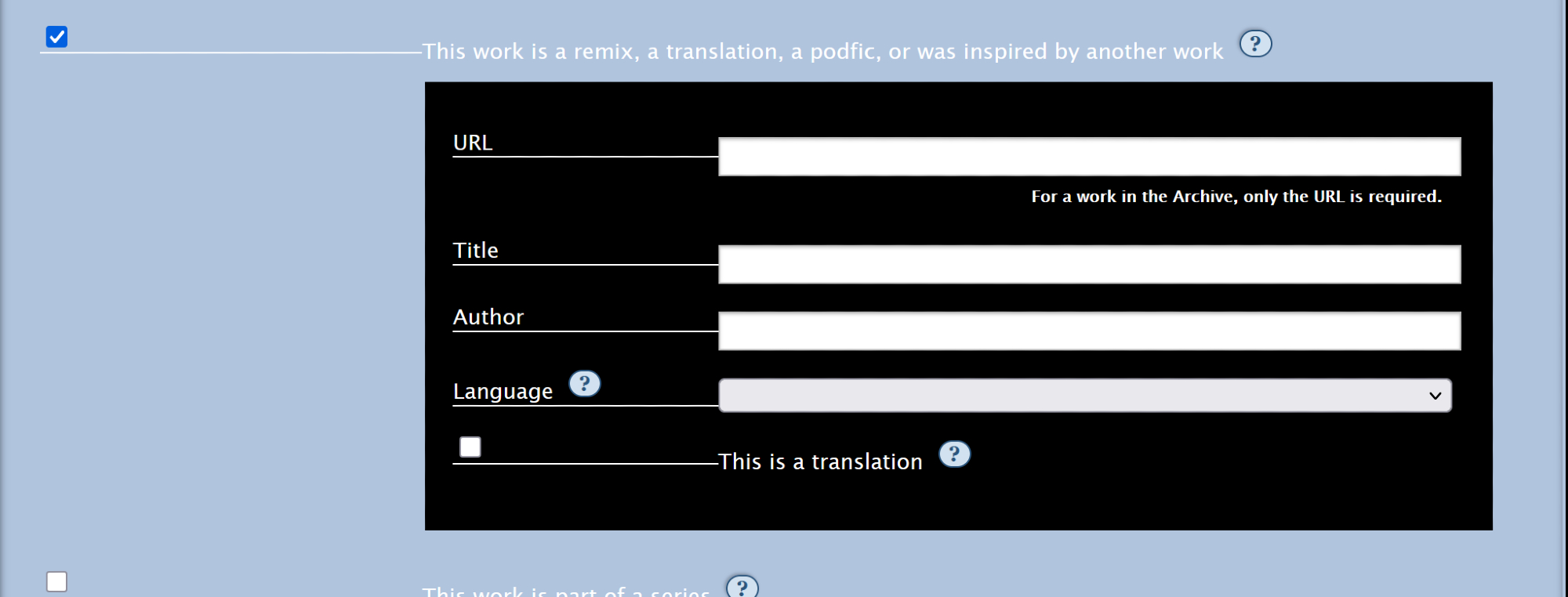Open help for the series option
1568x597 pixels.
point(742,587)
